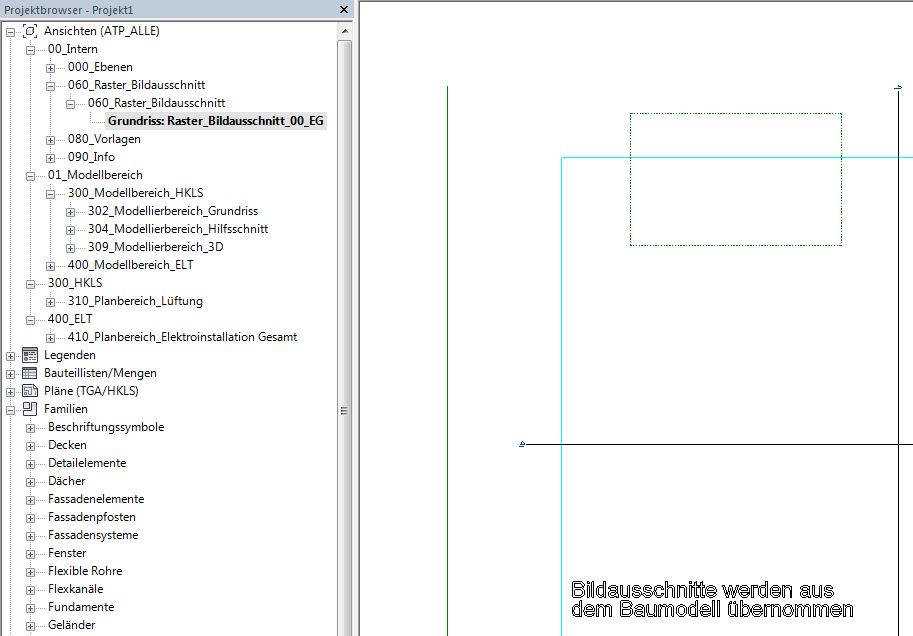
Task: Select 410_Planbereich_Elektroinstallation Gesamt item
Action: 182,337
